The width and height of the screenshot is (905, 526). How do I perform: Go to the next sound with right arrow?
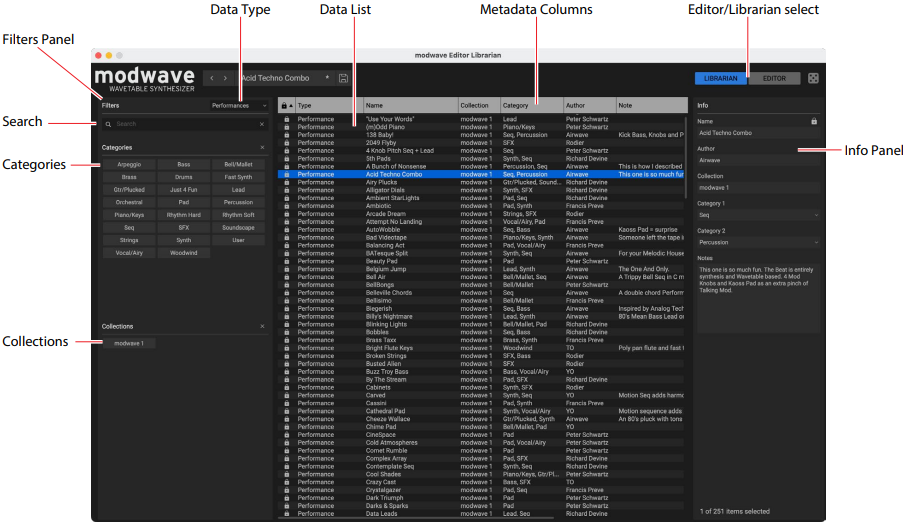point(225,78)
